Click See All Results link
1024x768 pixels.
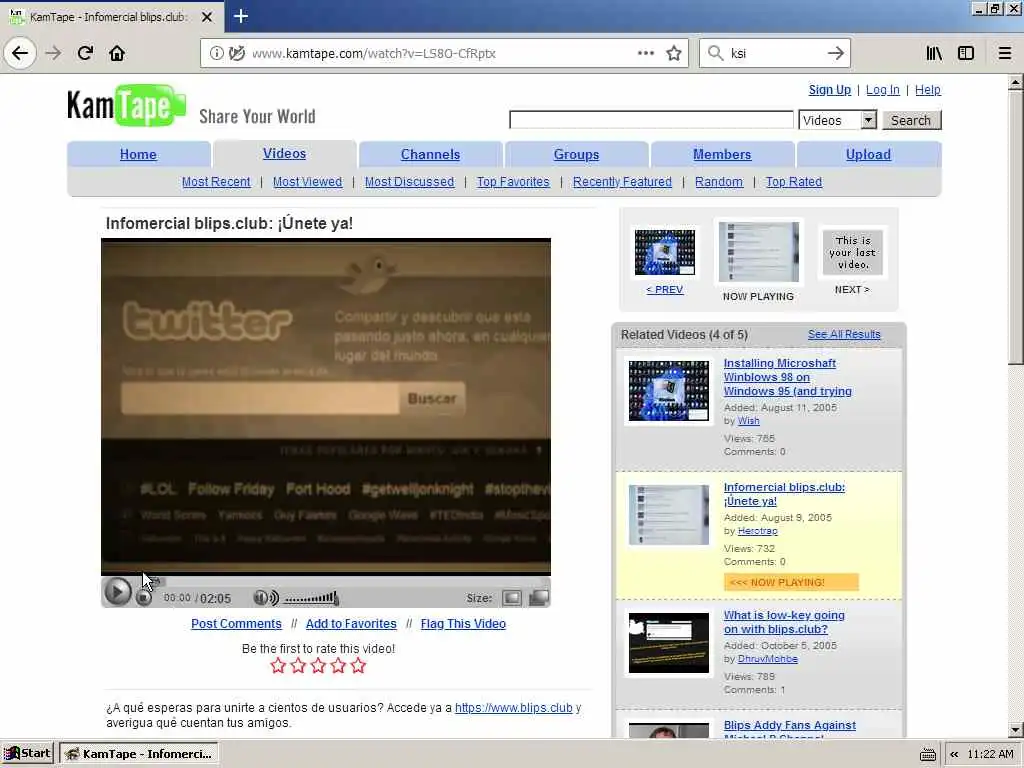click(844, 334)
